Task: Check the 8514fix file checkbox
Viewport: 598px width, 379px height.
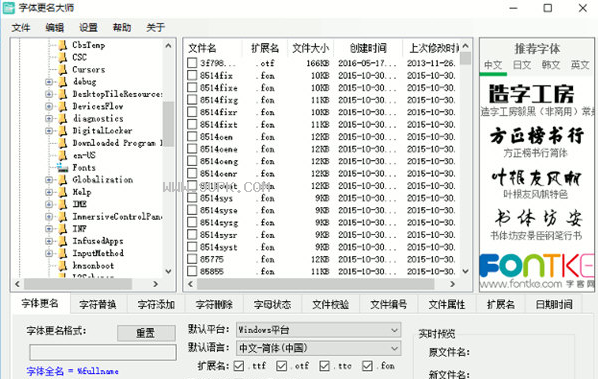Action: coord(192,75)
